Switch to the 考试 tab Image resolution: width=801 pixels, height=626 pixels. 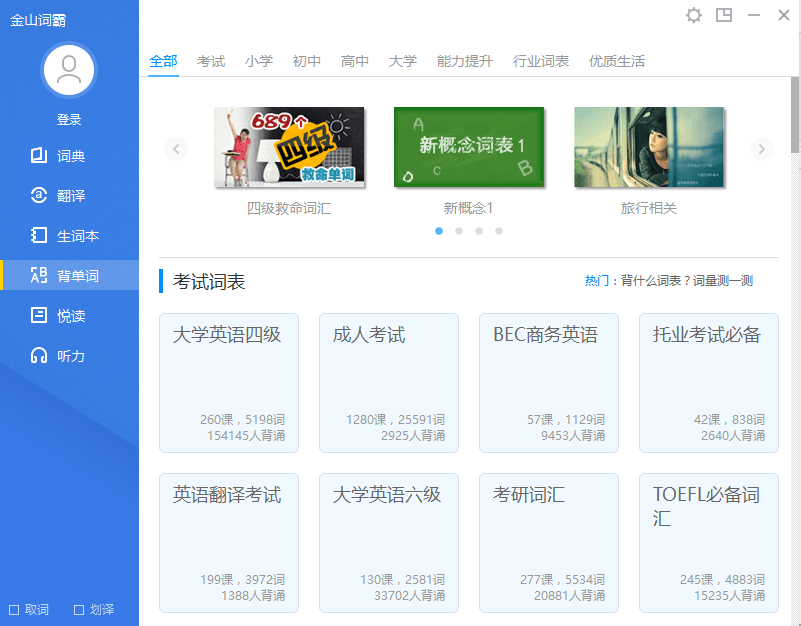(211, 61)
